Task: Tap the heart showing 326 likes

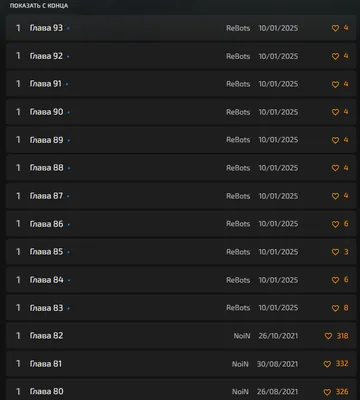Action: click(327, 392)
